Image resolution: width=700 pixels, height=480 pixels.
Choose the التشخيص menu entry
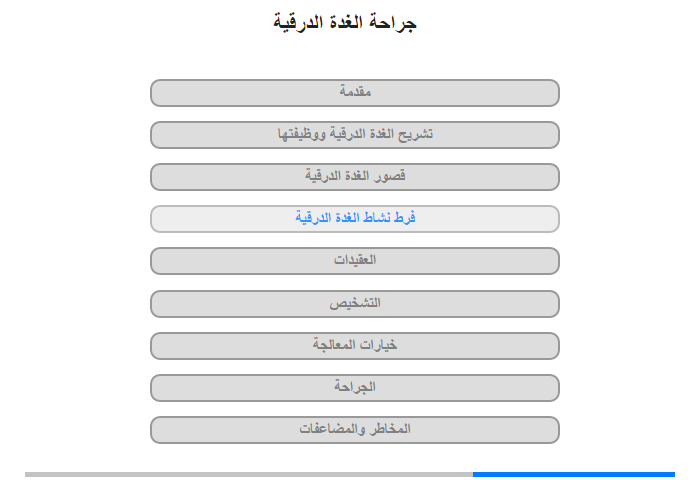[354, 304]
